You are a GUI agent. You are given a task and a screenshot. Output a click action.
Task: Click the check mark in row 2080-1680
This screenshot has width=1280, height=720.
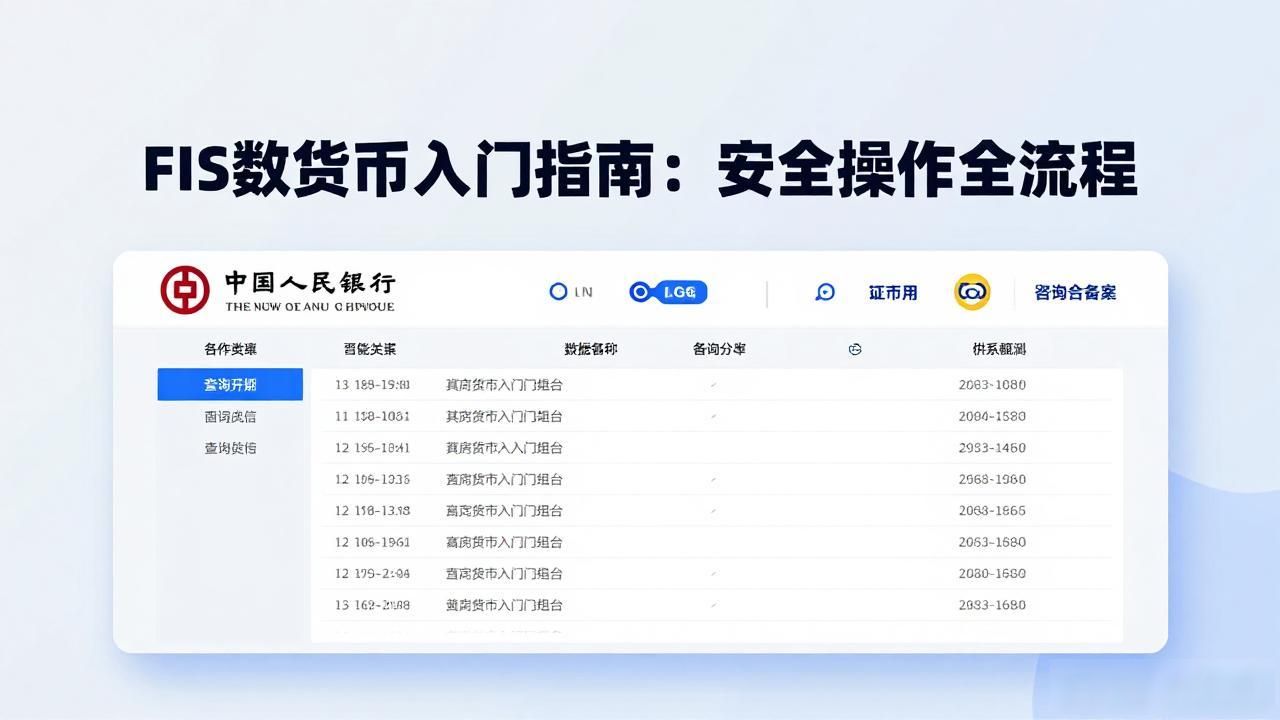point(713,574)
